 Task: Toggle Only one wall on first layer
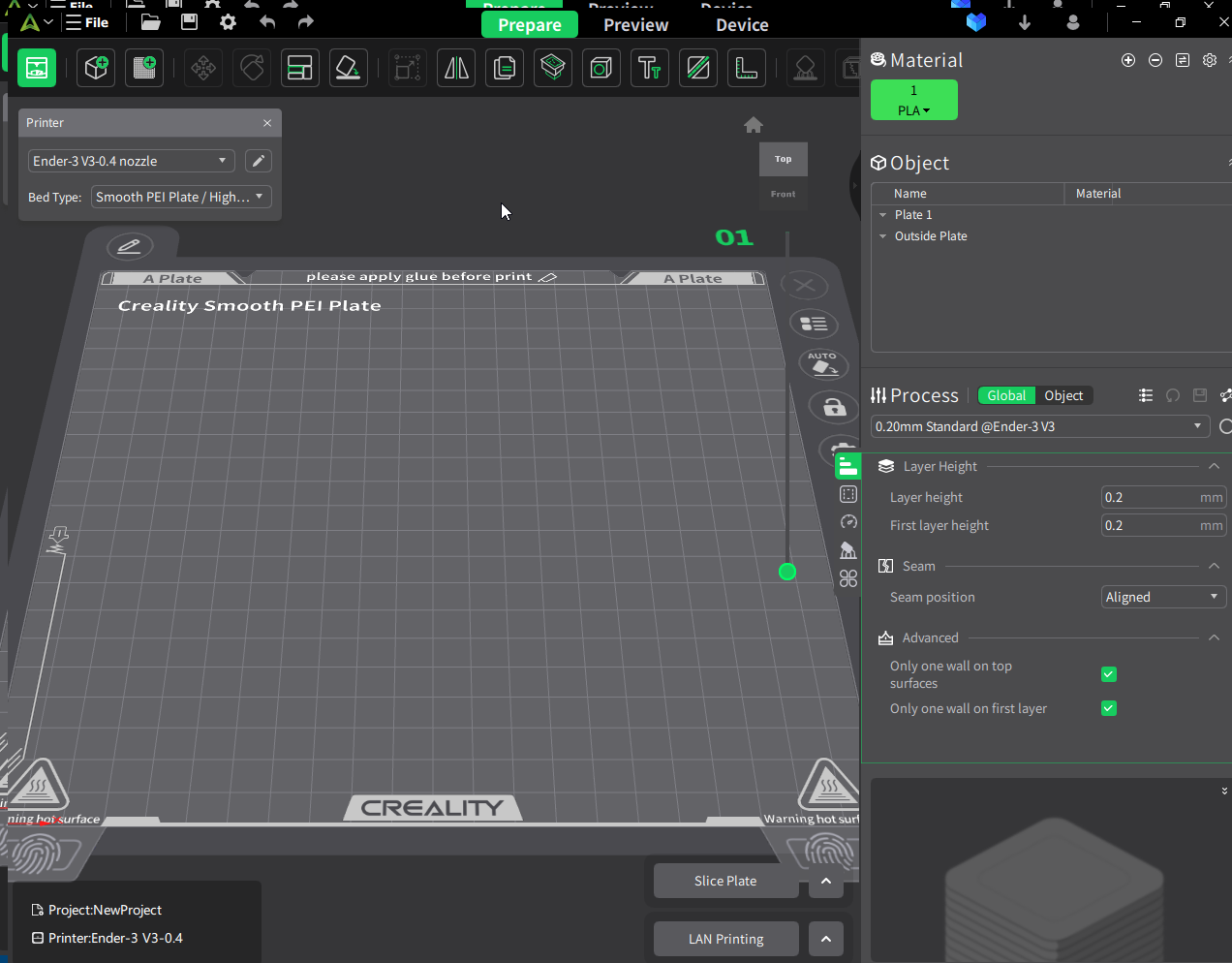point(1109,708)
